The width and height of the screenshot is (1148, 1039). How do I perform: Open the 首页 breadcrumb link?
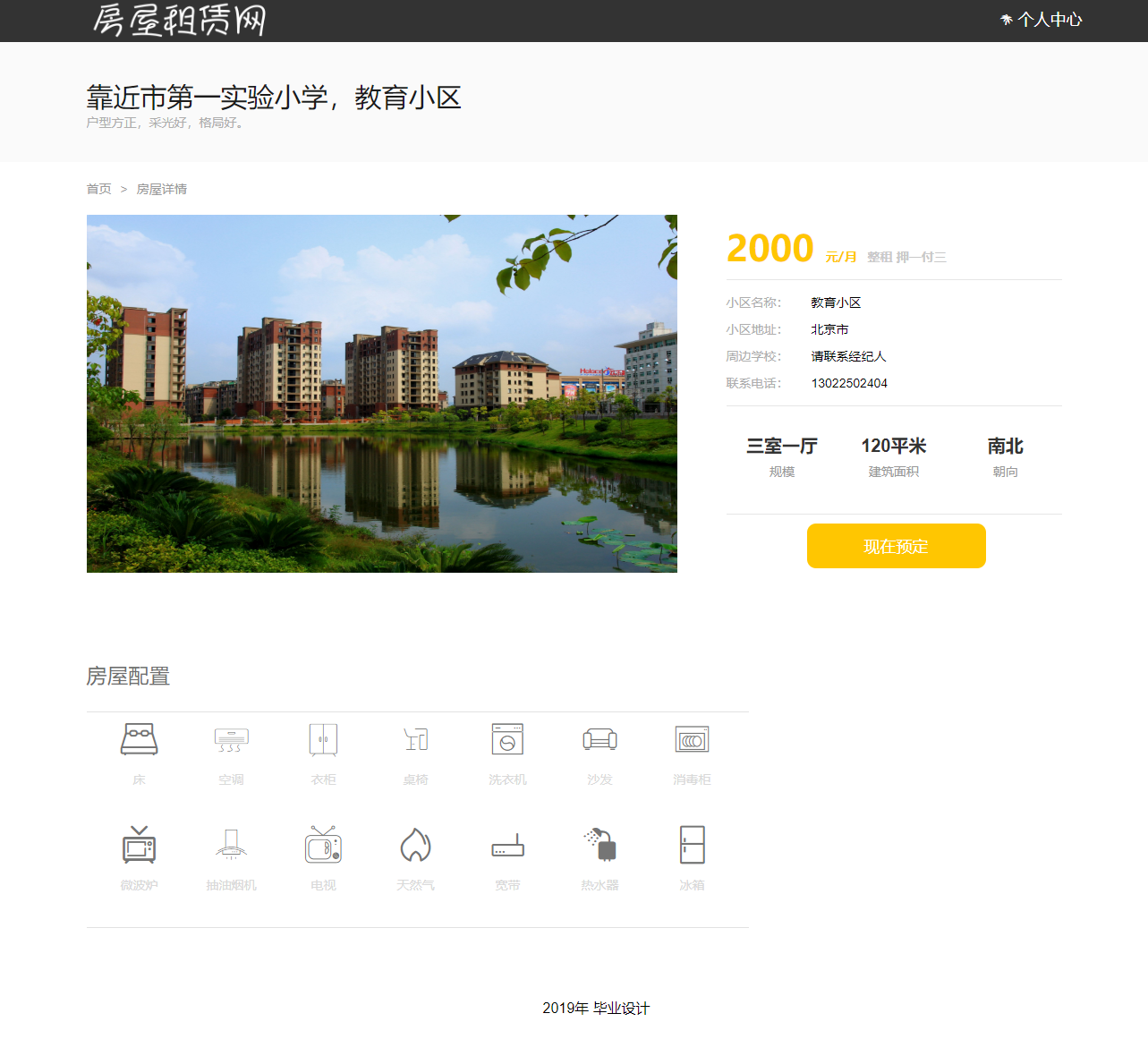(x=98, y=189)
